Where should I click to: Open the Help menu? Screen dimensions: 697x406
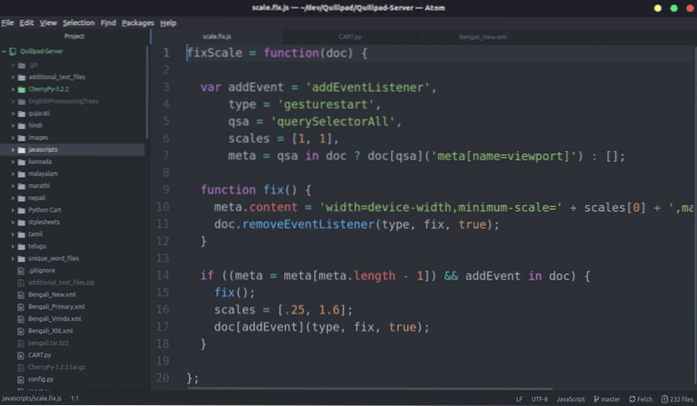(x=168, y=23)
